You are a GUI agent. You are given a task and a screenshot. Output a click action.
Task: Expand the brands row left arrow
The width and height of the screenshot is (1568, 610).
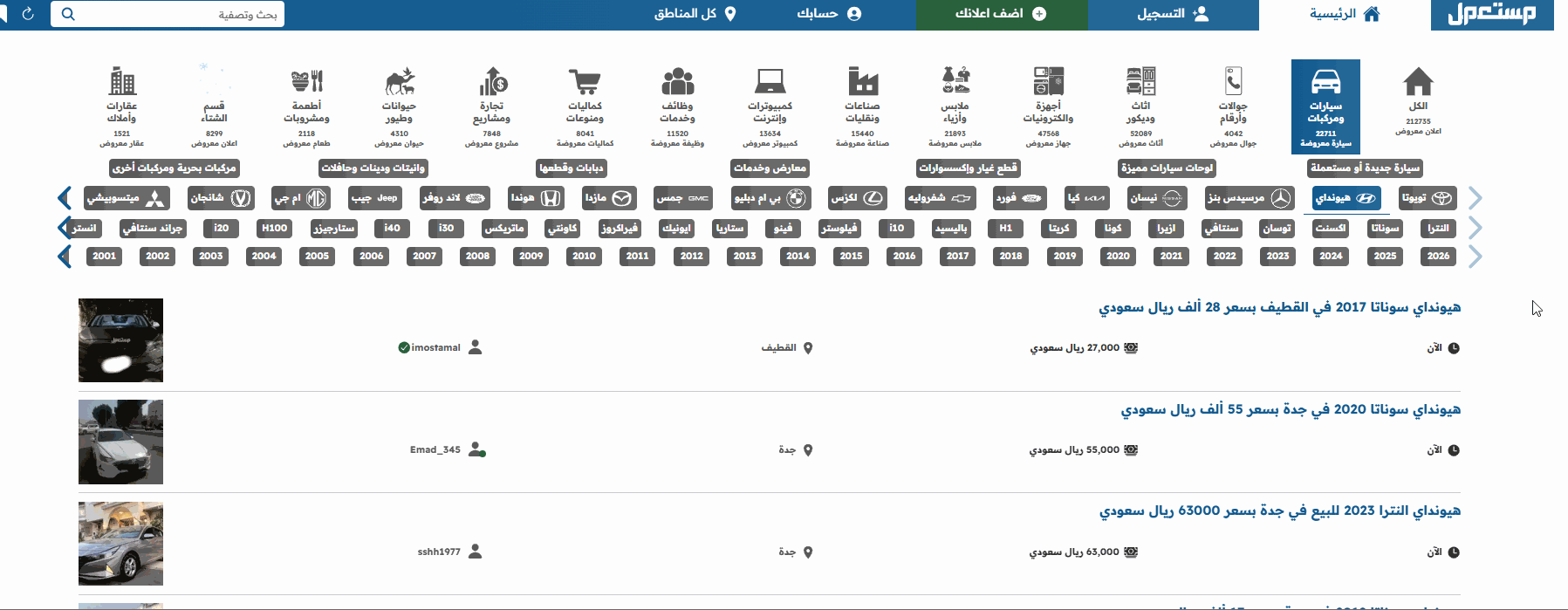pyautogui.click(x=64, y=198)
